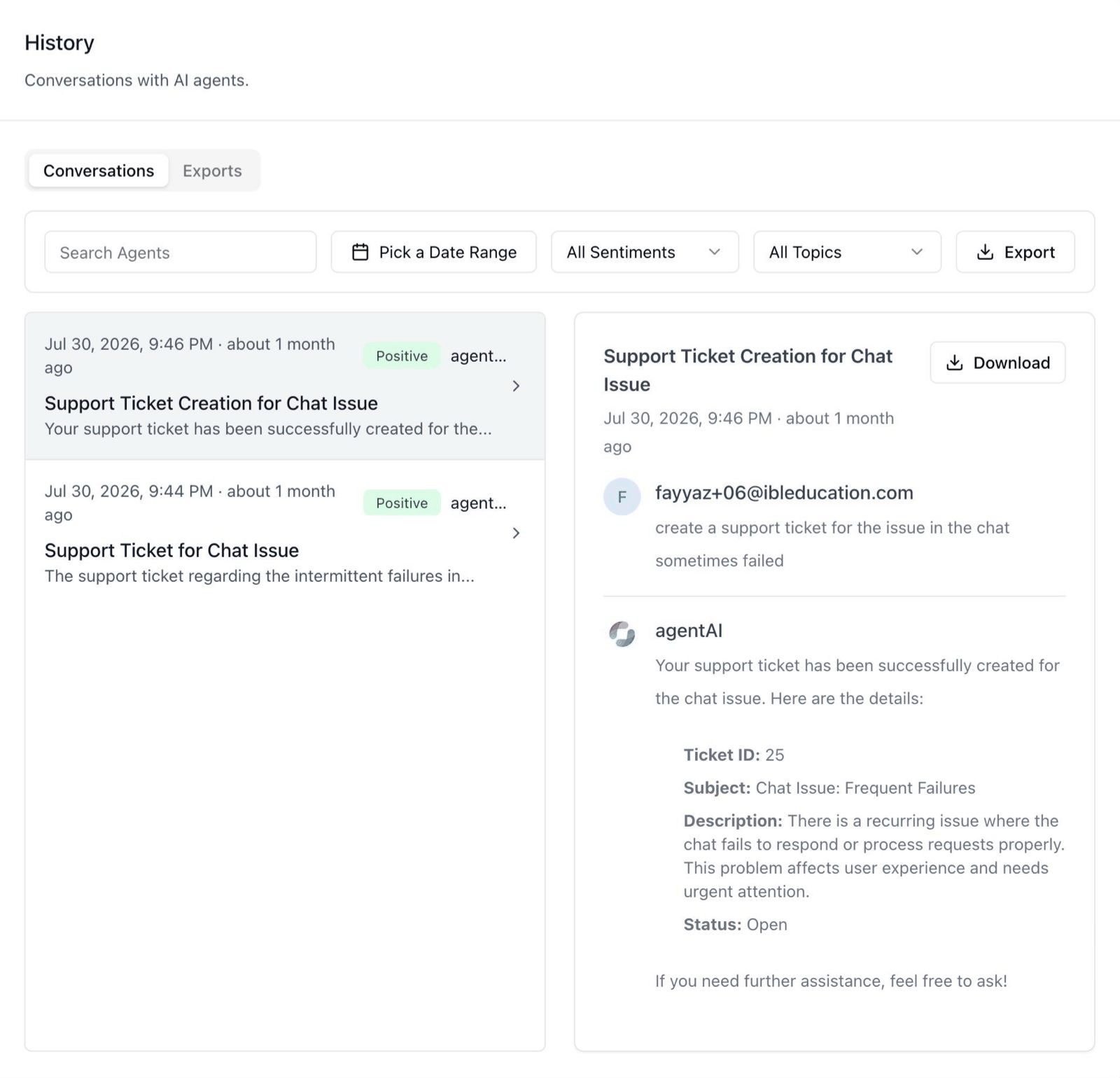Click agent name on 9:46 PM conversation row
The height and width of the screenshot is (1078, 1120).
pos(478,356)
